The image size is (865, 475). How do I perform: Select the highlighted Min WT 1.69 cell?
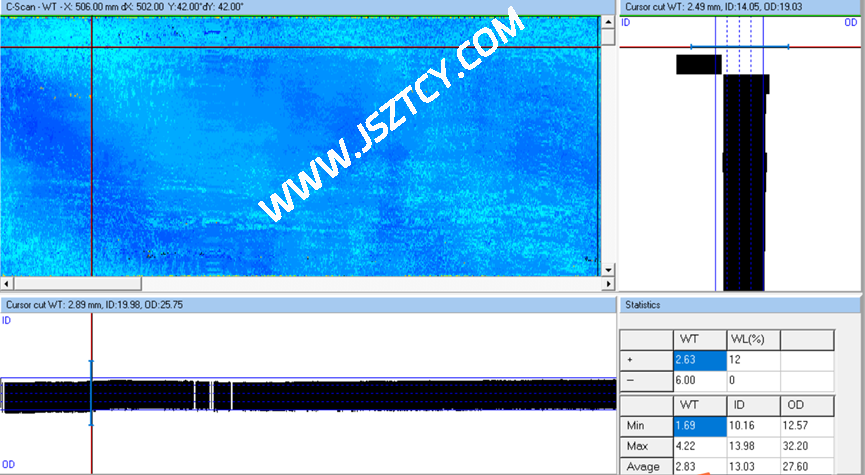coord(697,427)
